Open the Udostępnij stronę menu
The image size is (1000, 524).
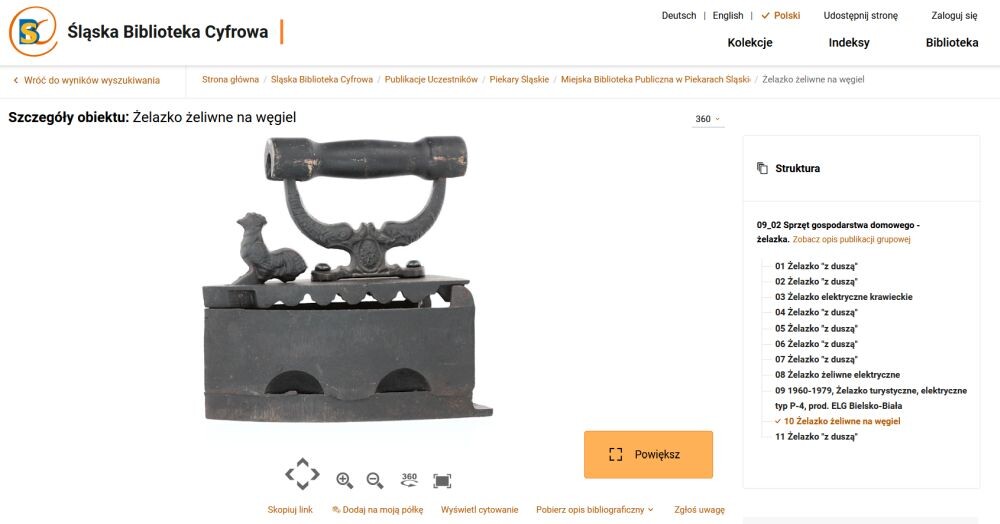pyautogui.click(x=860, y=15)
